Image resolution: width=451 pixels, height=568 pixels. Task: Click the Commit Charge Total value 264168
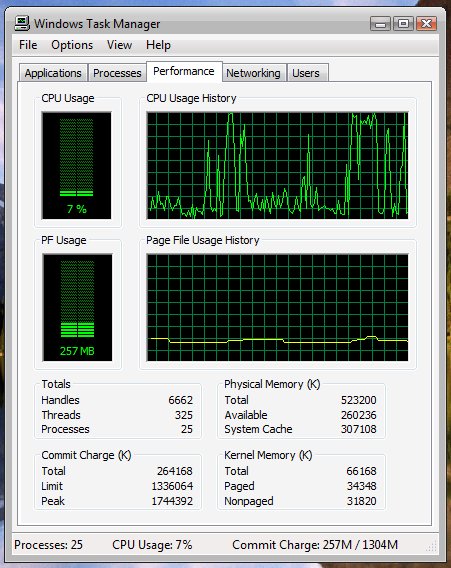tap(175, 471)
